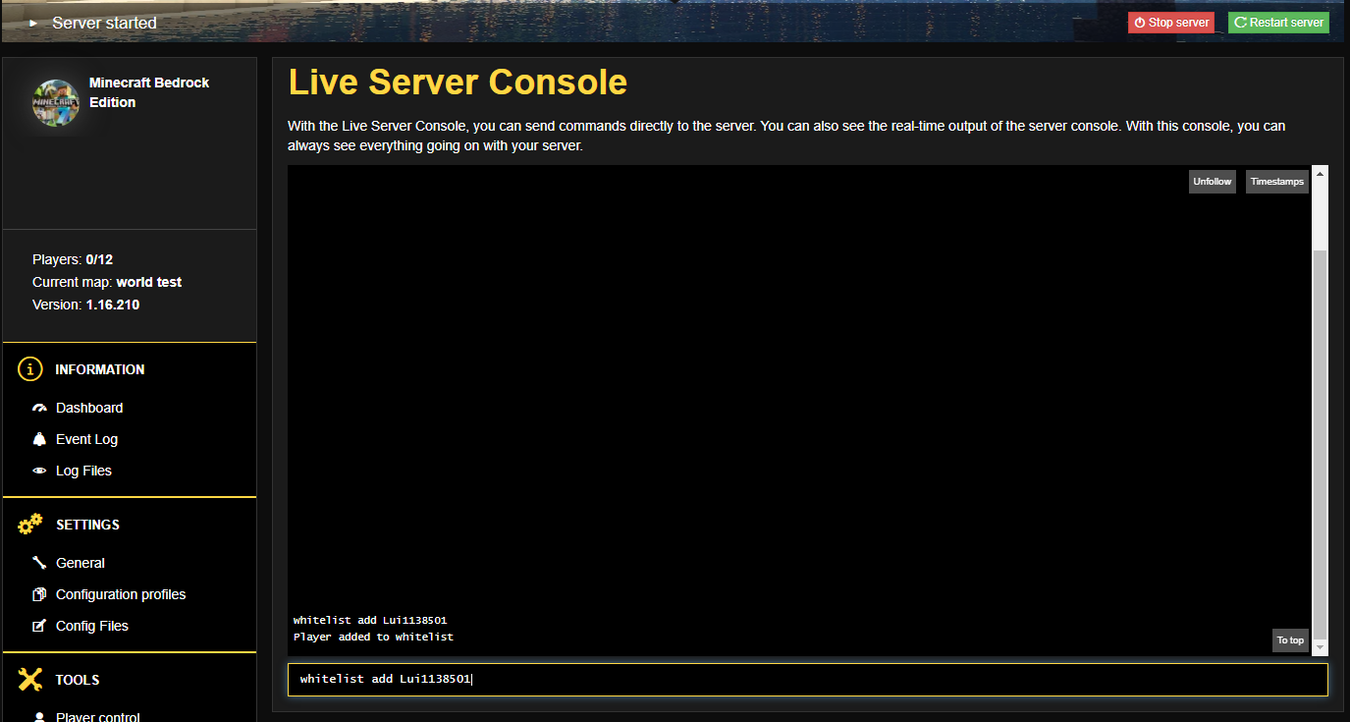Viewport: 1350px width, 722px height.
Task: Click the scrollbar up arrow in console
Action: click(x=1319, y=174)
